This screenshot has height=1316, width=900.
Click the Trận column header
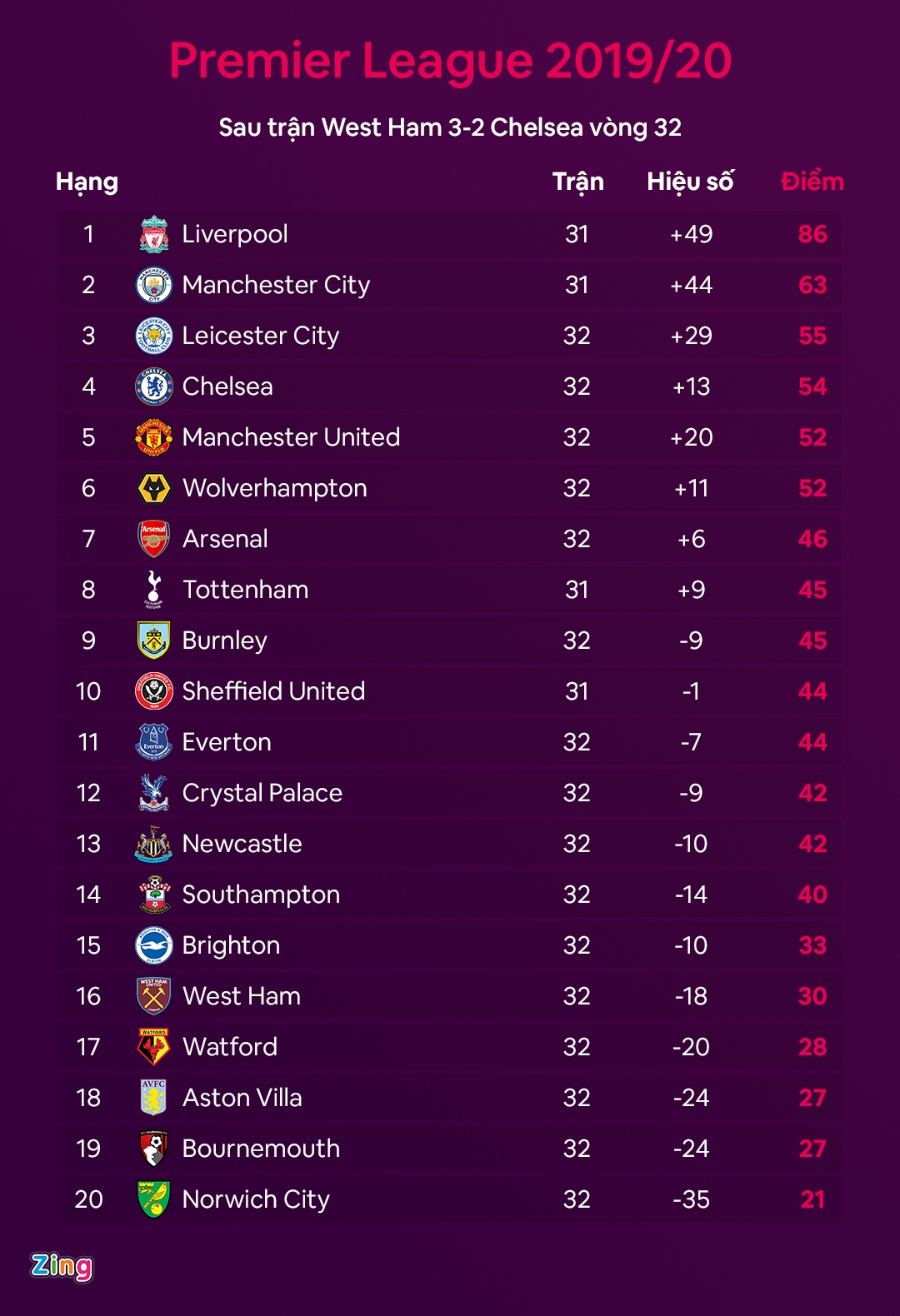click(x=577, y=182)
